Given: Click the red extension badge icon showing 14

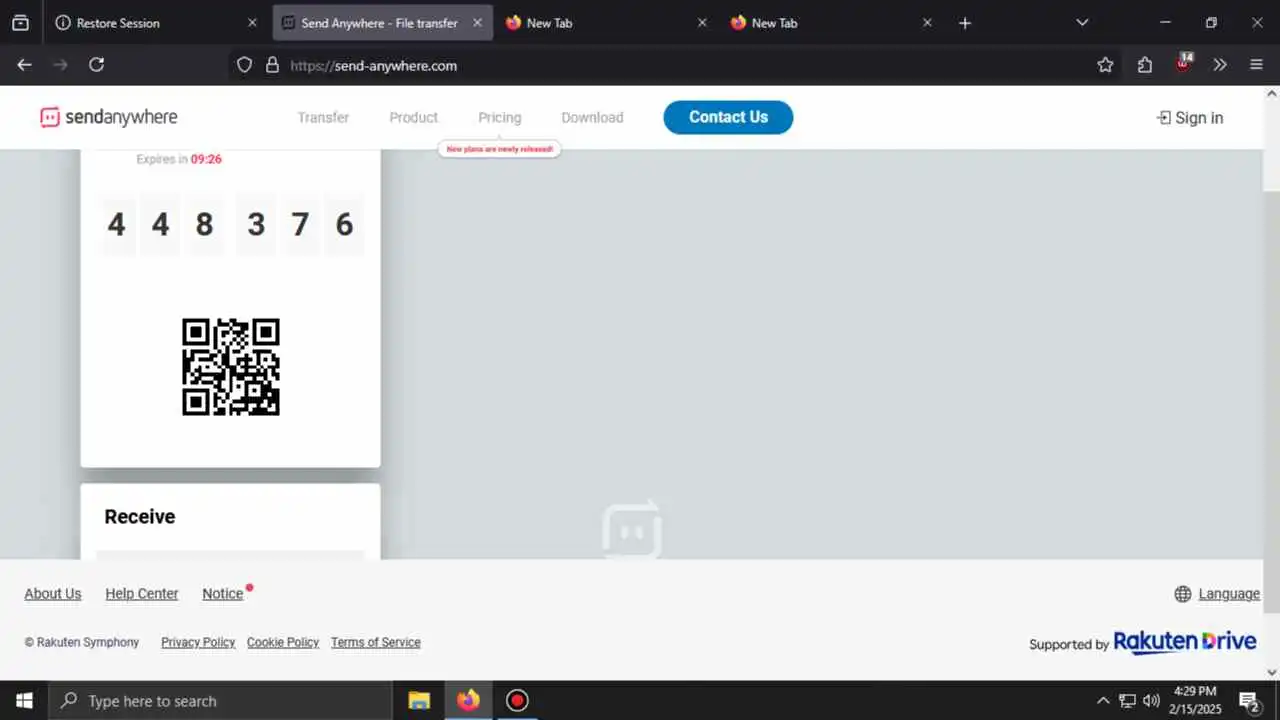Looking at the screenshot, I should pos(1183,63).
